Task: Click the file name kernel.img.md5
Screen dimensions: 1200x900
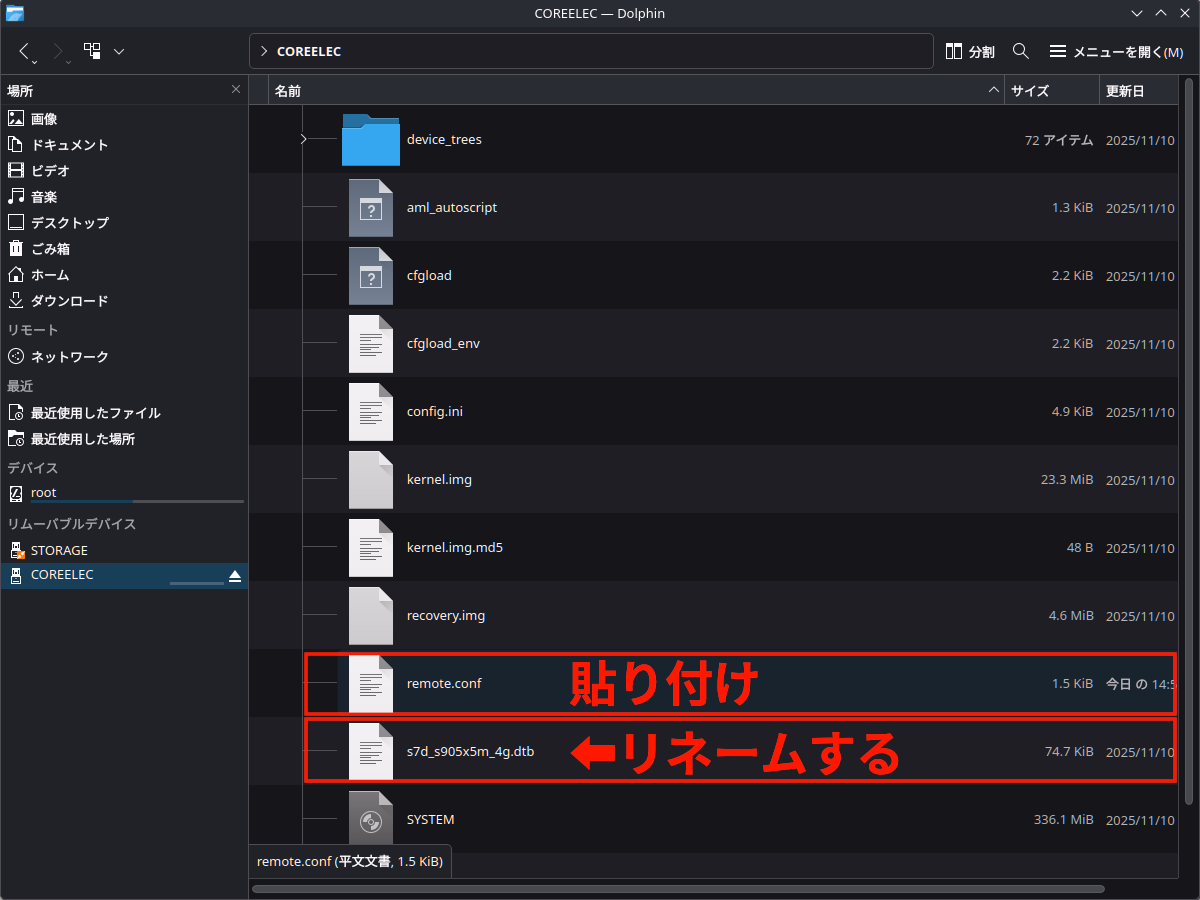Action: point(455,547)
